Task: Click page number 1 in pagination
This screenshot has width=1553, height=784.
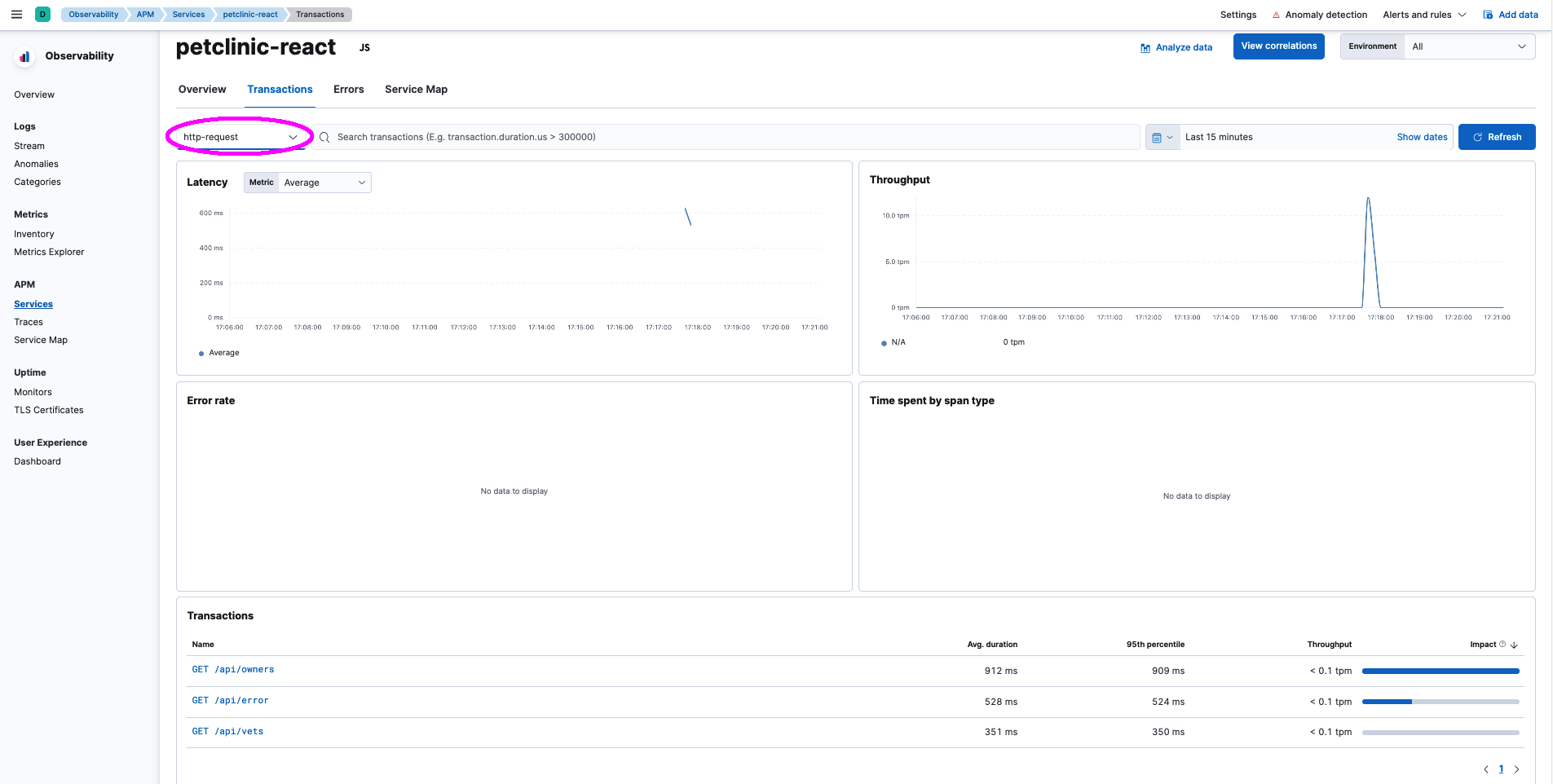Action: point(1501,769)
